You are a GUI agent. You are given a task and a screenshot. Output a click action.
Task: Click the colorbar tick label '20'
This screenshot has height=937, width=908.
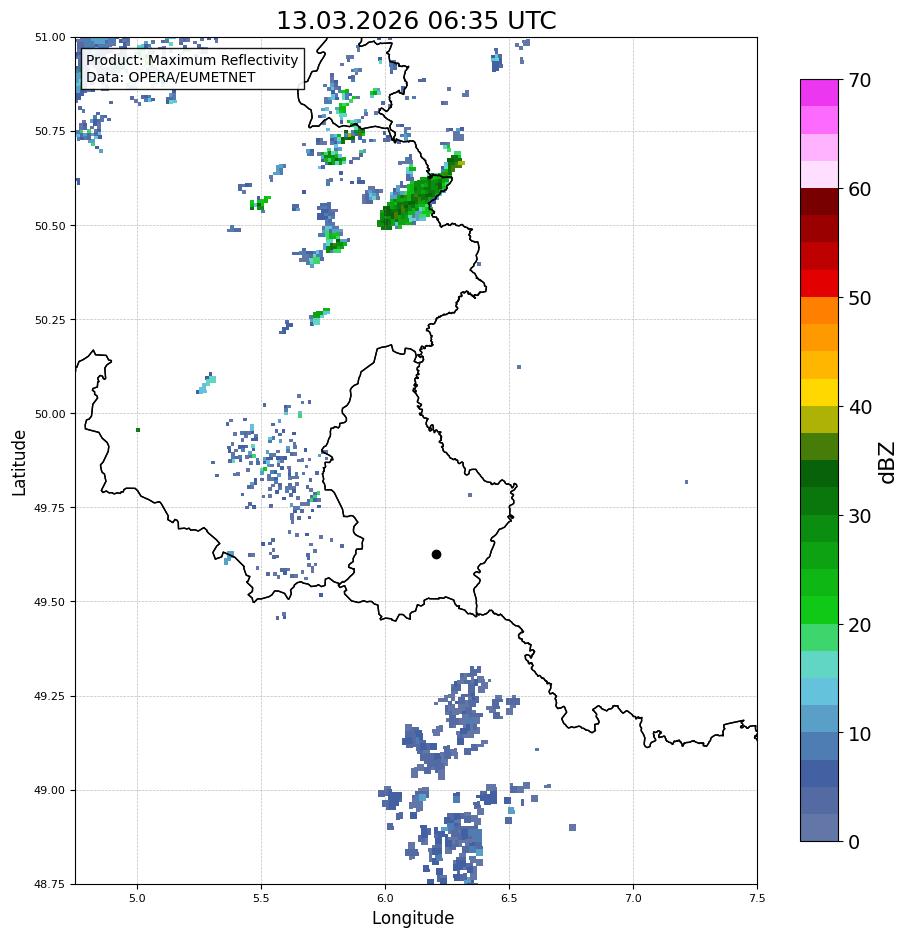(x=860, y=625)
